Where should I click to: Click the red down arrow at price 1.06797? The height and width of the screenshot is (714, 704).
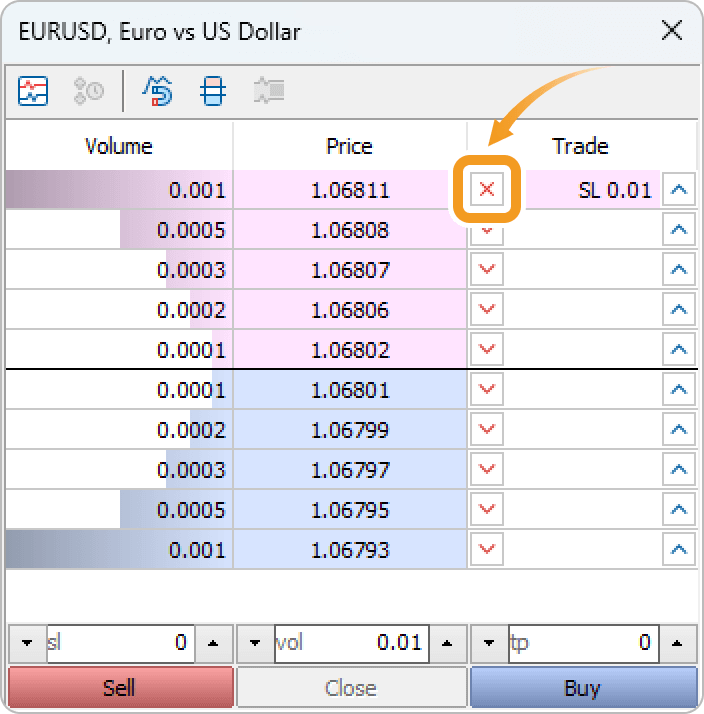(487, 469)
